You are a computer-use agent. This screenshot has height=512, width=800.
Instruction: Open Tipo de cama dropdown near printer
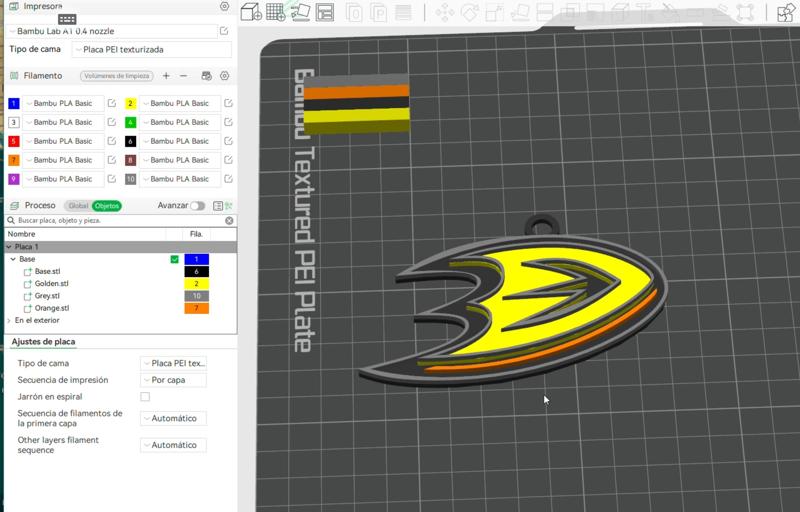[152, 49]
